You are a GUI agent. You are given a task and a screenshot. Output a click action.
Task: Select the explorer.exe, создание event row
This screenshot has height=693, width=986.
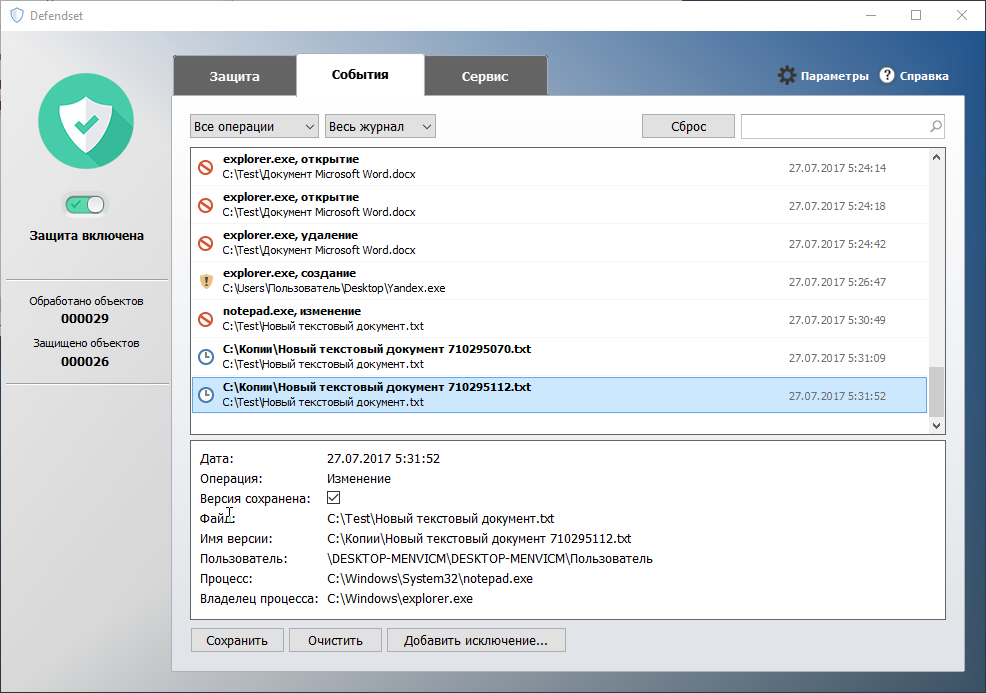point(559,280)
